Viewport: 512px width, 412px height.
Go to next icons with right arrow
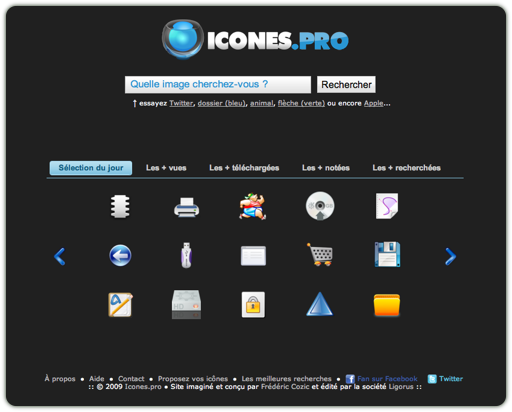[x=450, y=256]
